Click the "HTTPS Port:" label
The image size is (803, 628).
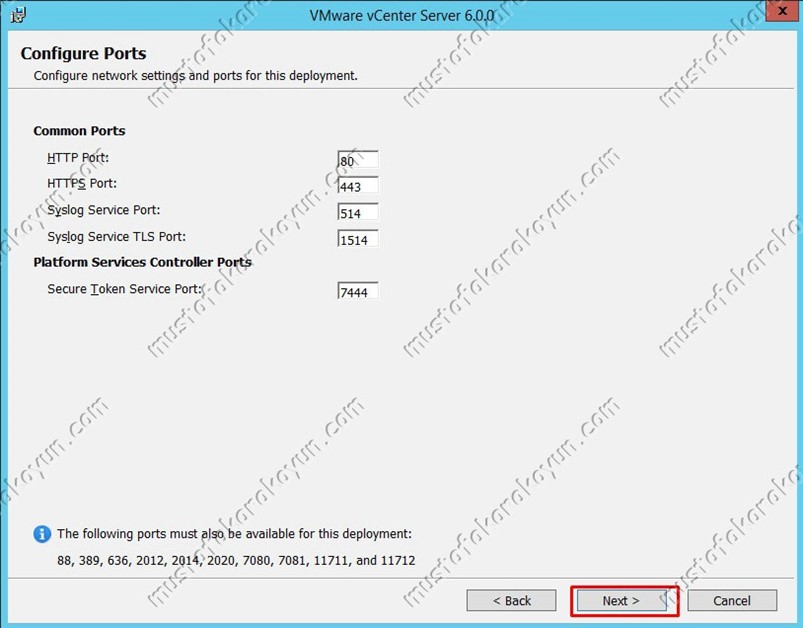(82, 183)
